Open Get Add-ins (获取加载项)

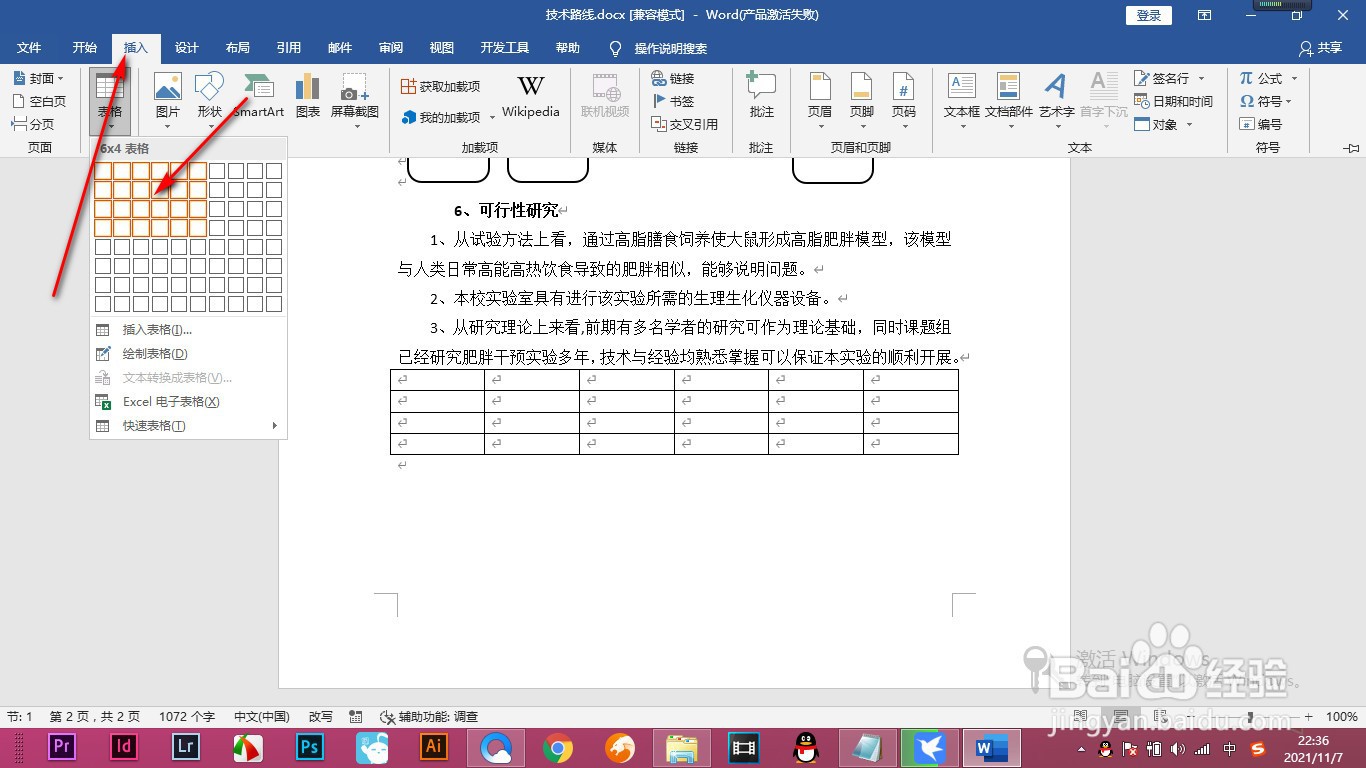click(440, 86)
